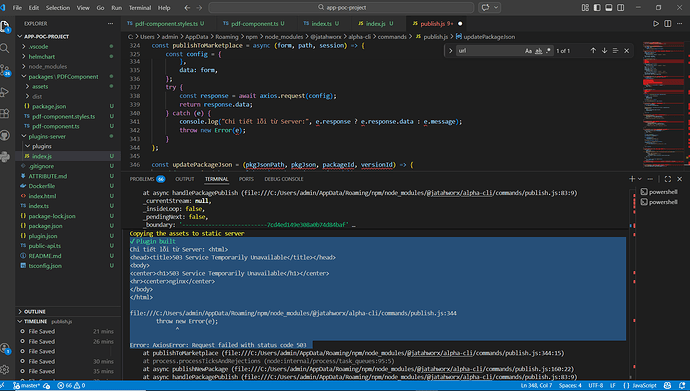The width and height of the screenshot is (690, 391).
Task: Go to the next find match
Action: click(605, 51)
